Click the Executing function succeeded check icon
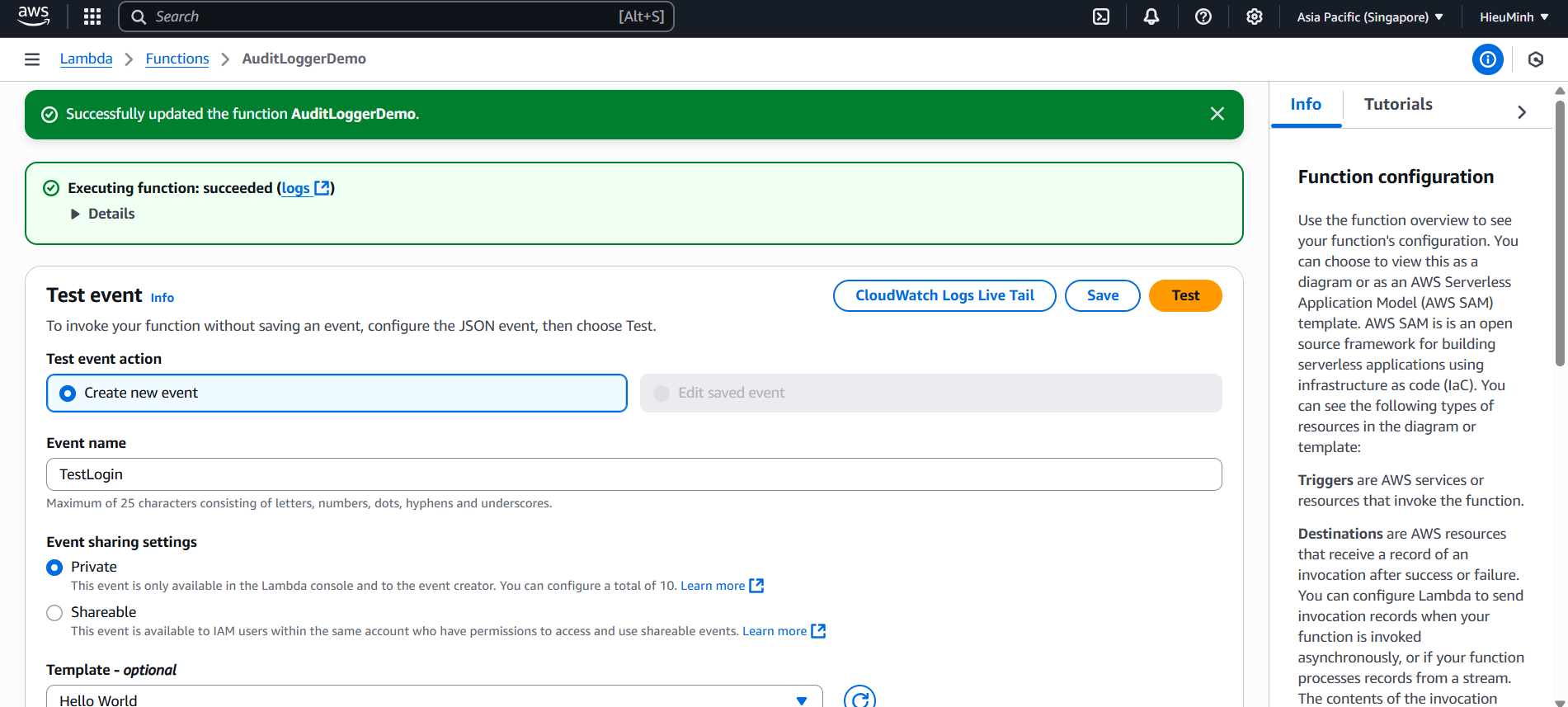The height and width of the screenshot is (707, 1568). [x=51, y=188]
